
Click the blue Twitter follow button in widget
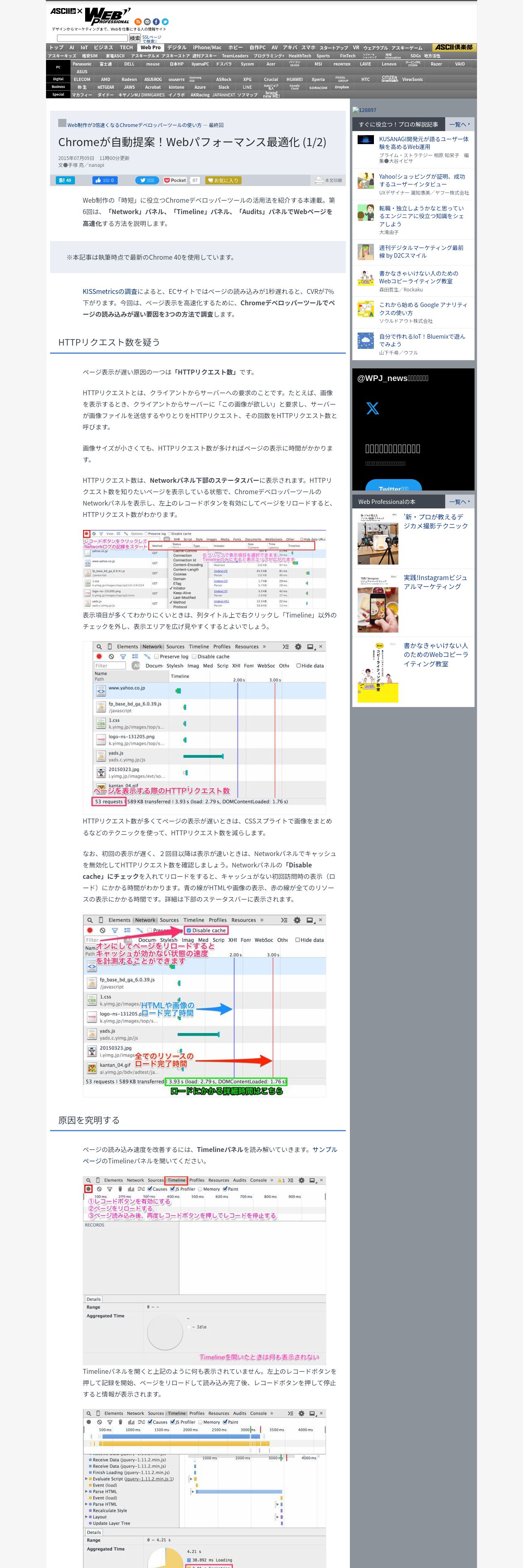[393, 486]
